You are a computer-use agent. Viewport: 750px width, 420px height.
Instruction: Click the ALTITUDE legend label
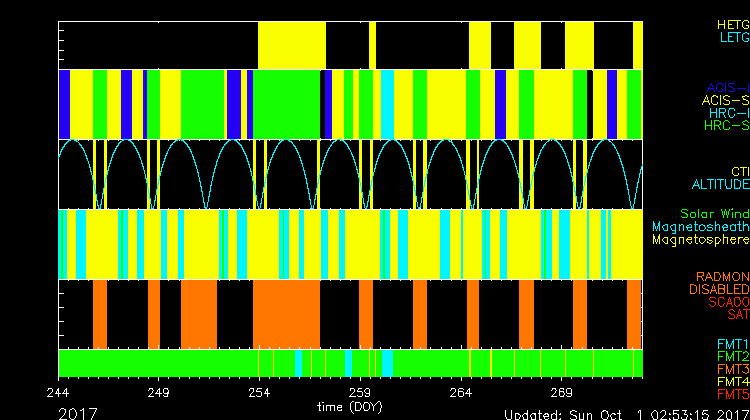click(x=720, y=185)
